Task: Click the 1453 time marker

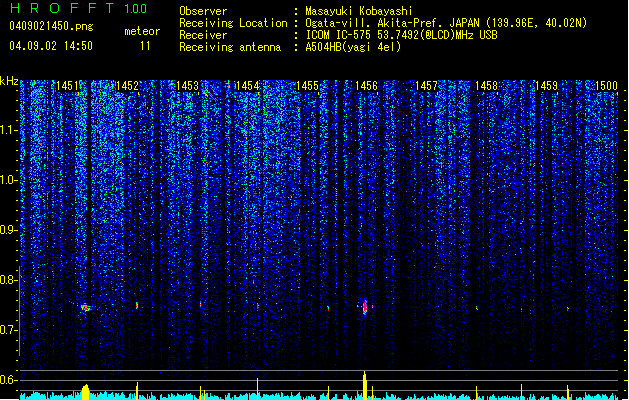Action: click(187, 86)
